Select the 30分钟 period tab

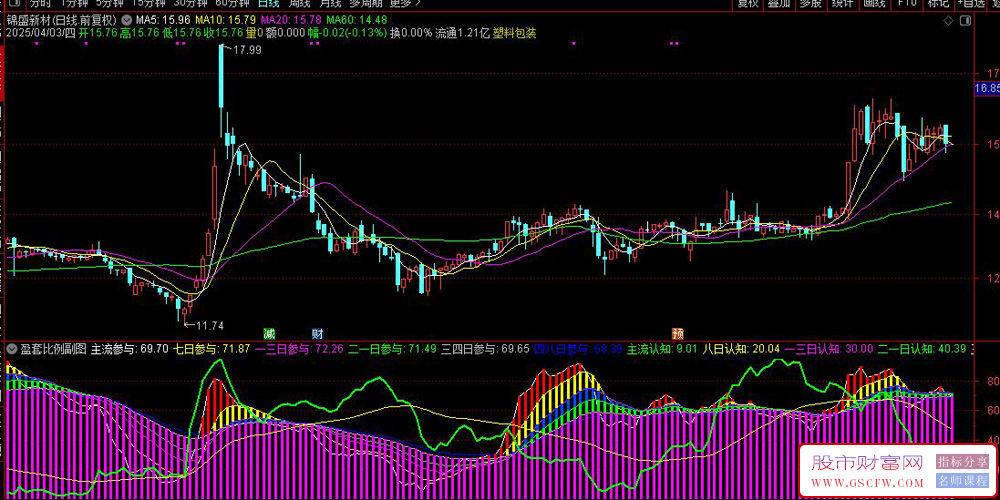pos(190,3)
